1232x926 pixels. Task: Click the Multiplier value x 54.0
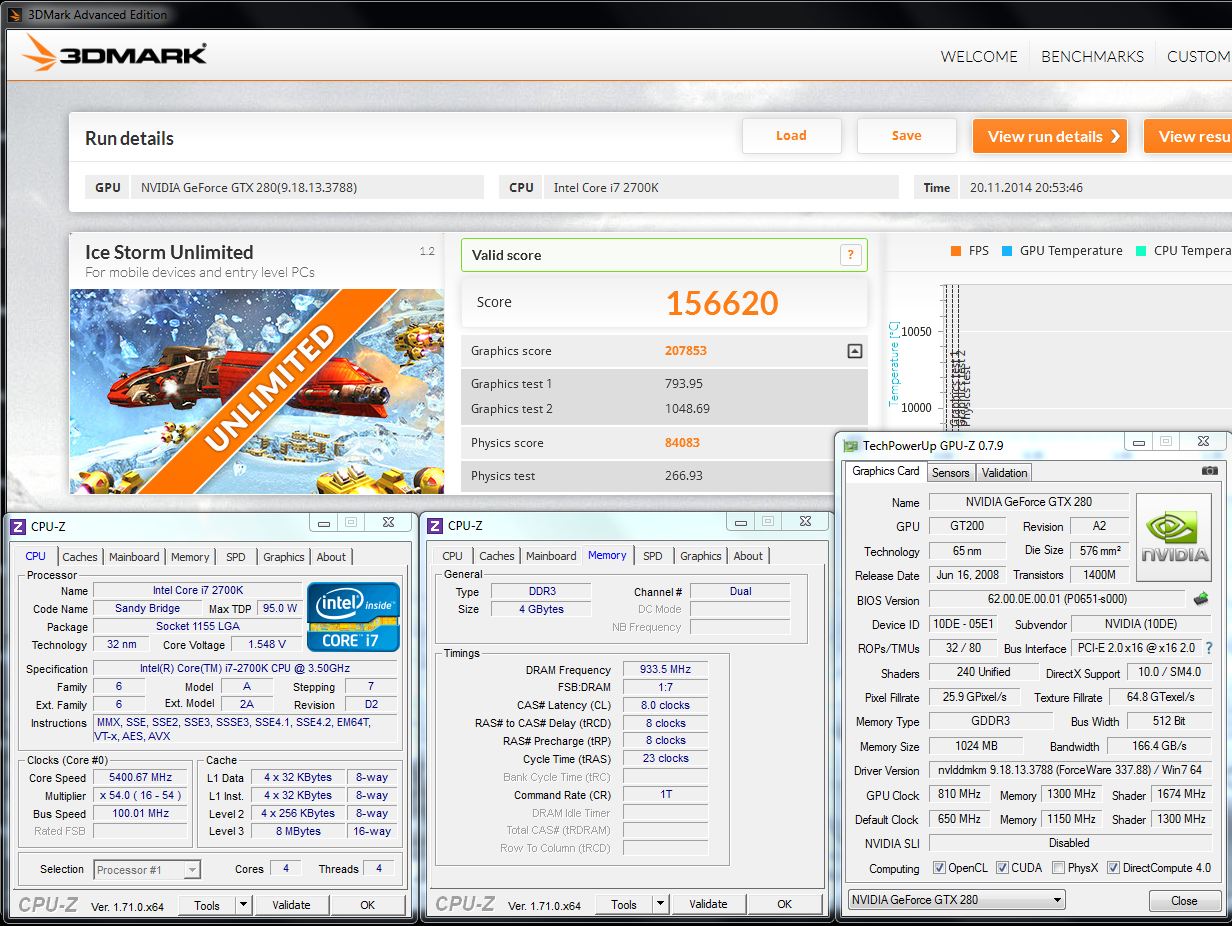(x=142, y=795)
